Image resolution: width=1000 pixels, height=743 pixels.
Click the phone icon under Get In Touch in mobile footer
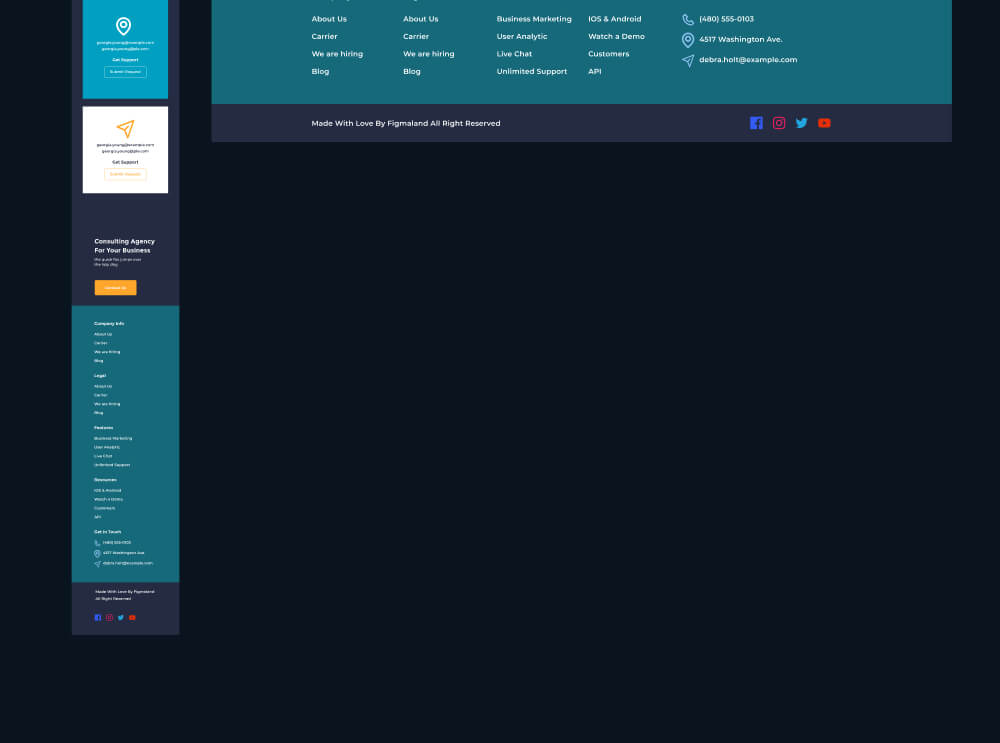pos(97,543)
